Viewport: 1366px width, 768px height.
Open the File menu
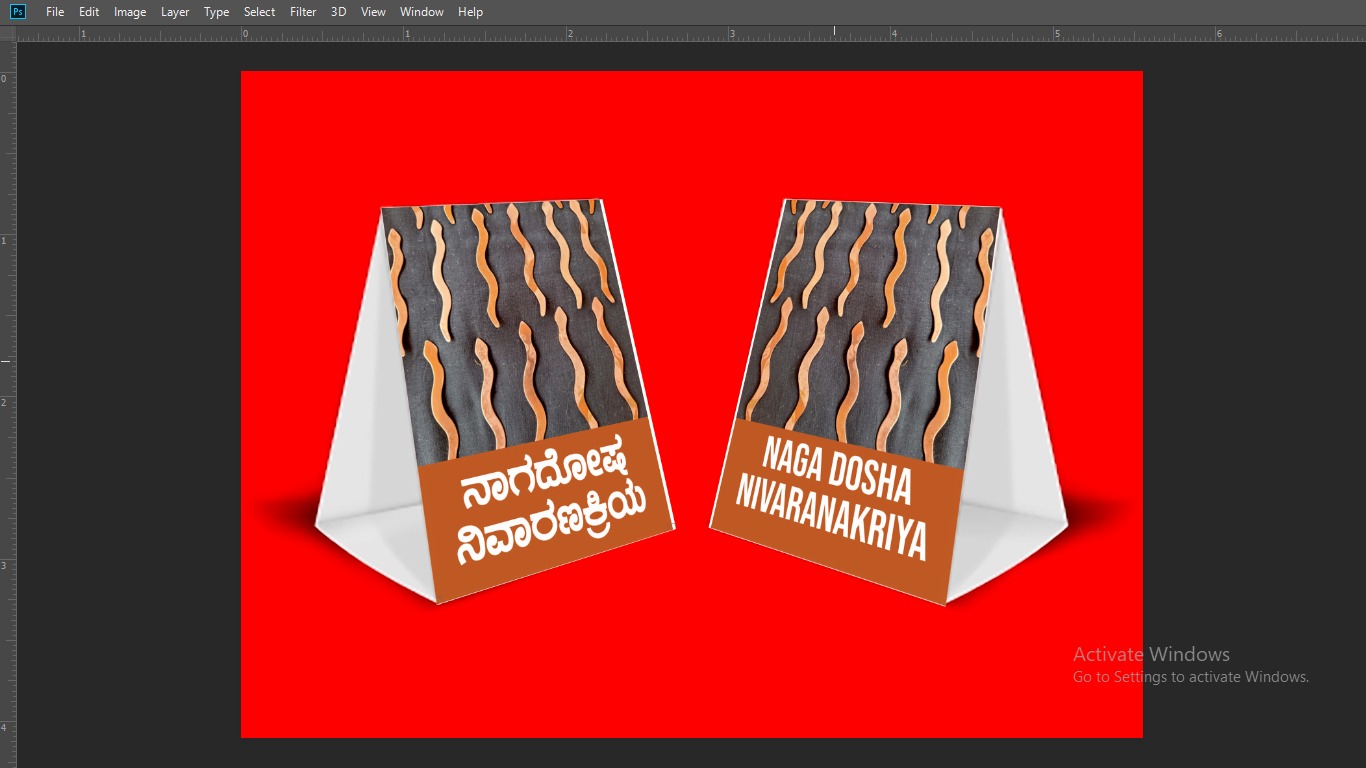(x=55, y=12)
